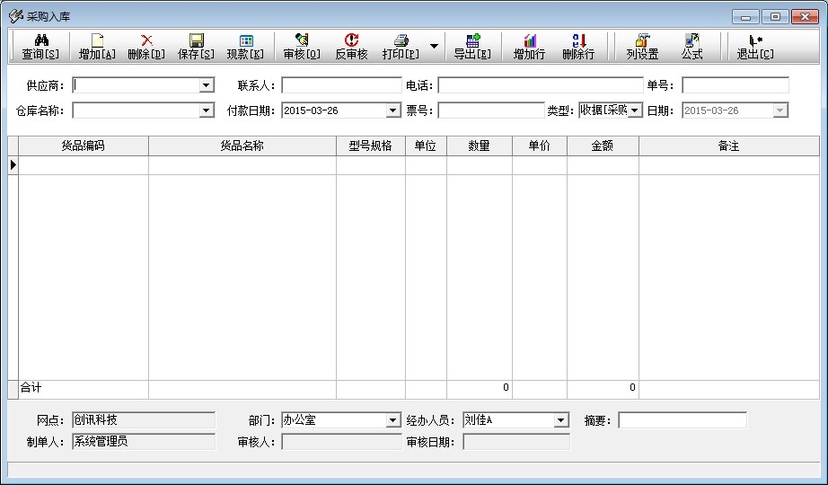Expand the 供应商 supplier dropdown
Image resolution: width=828 pixels, height=485 pixels.
[206, 85]
